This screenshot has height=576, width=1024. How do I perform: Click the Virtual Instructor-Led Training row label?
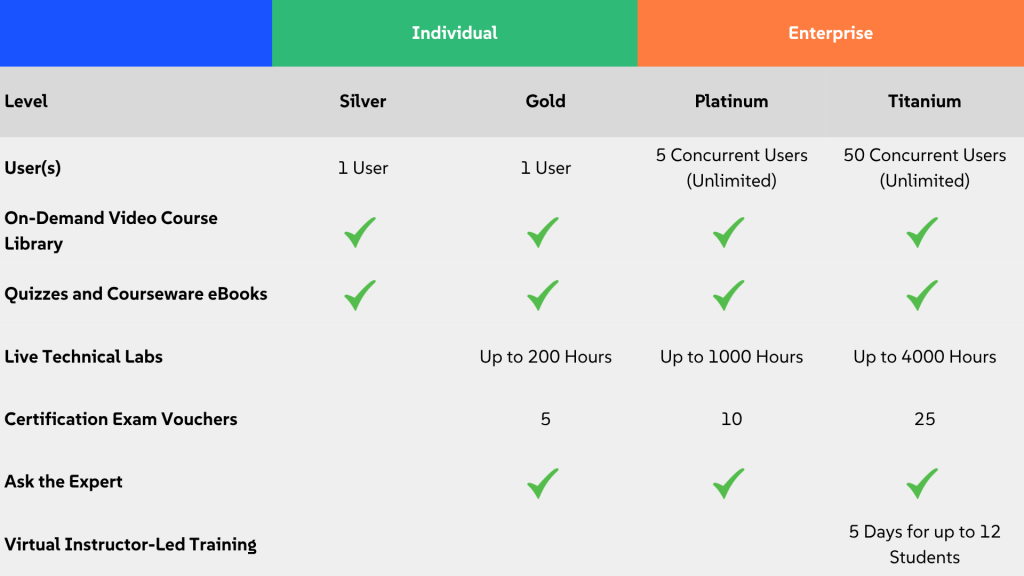130,545
